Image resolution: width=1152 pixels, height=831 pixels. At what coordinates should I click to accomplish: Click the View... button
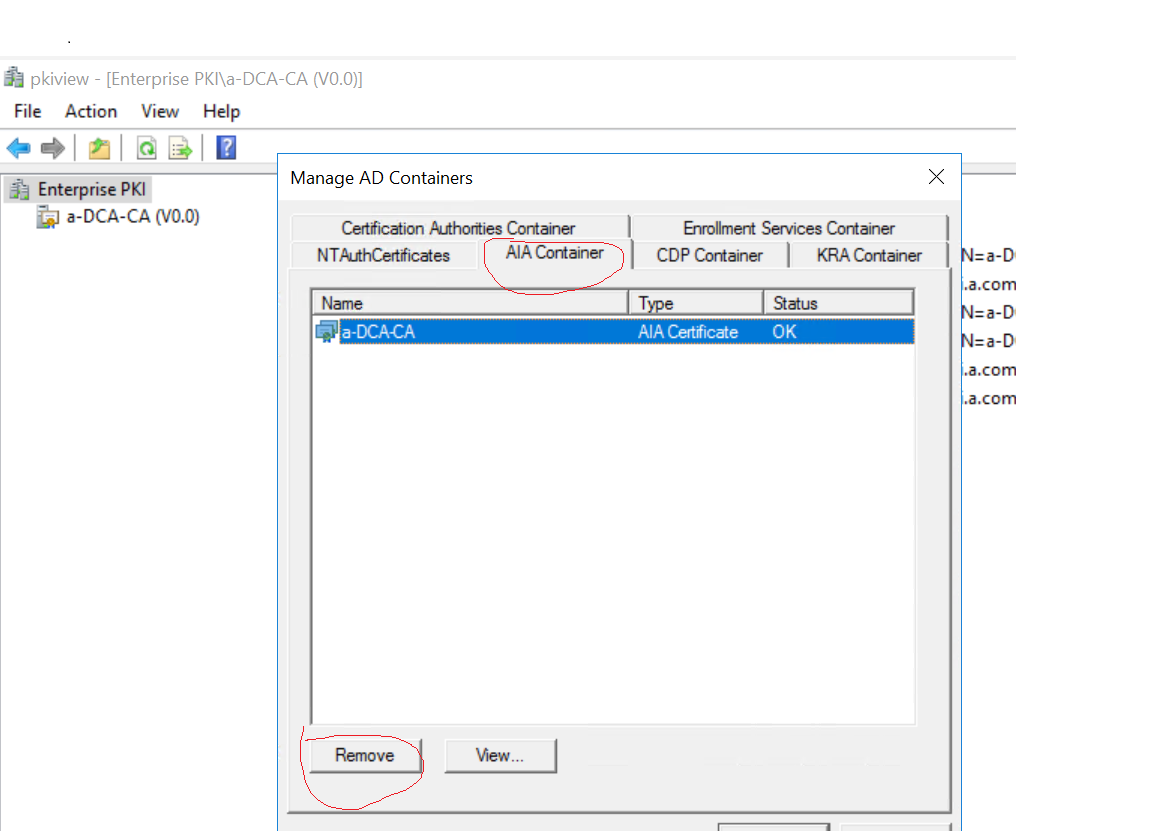500,756
